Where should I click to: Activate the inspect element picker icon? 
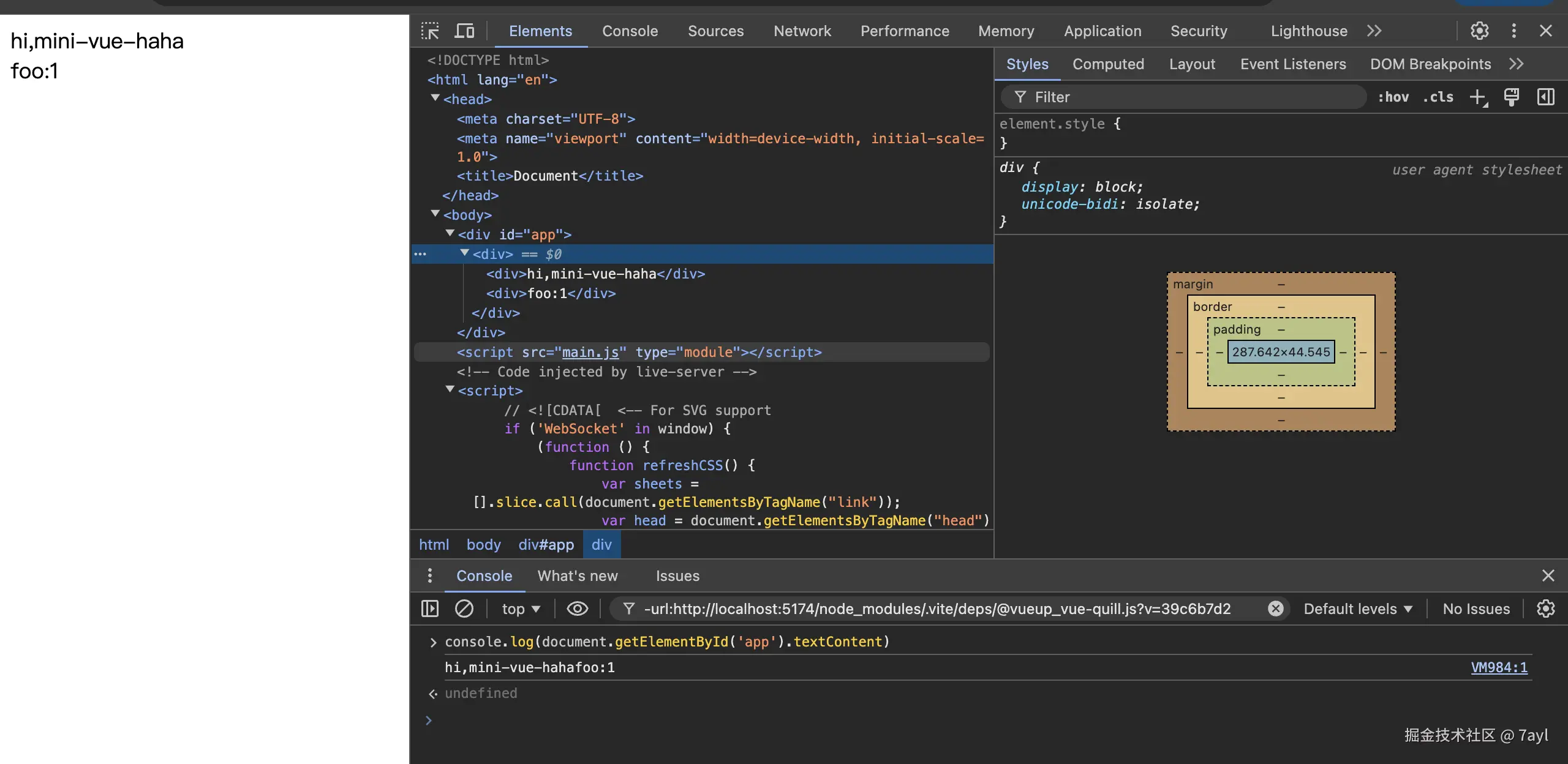[x=430, y=31]
